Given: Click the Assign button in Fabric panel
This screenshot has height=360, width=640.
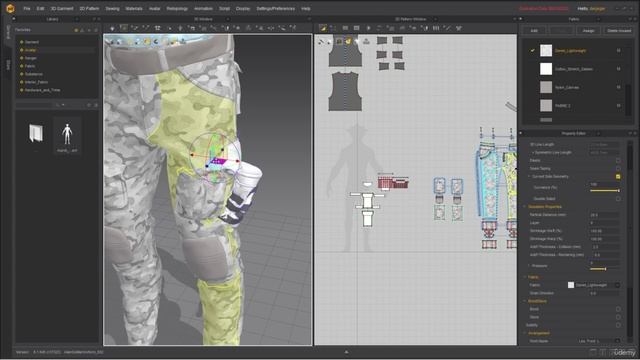Looking at the screenshot, I should (589, 31).
